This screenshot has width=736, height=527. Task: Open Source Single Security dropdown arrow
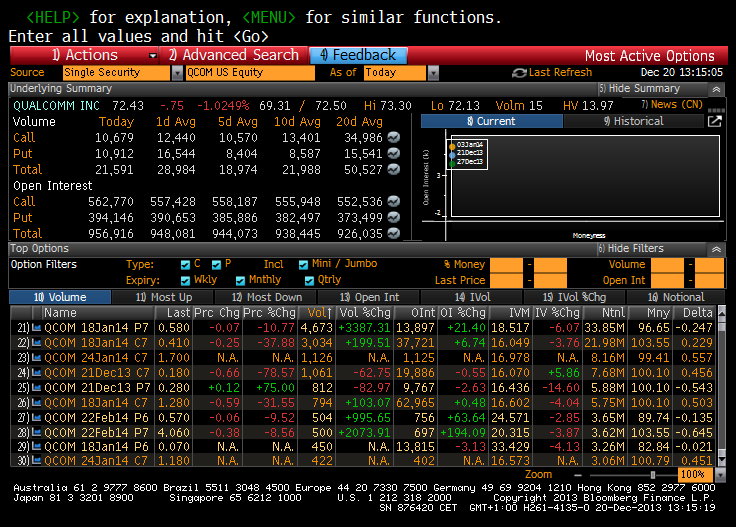click(177, 73)
